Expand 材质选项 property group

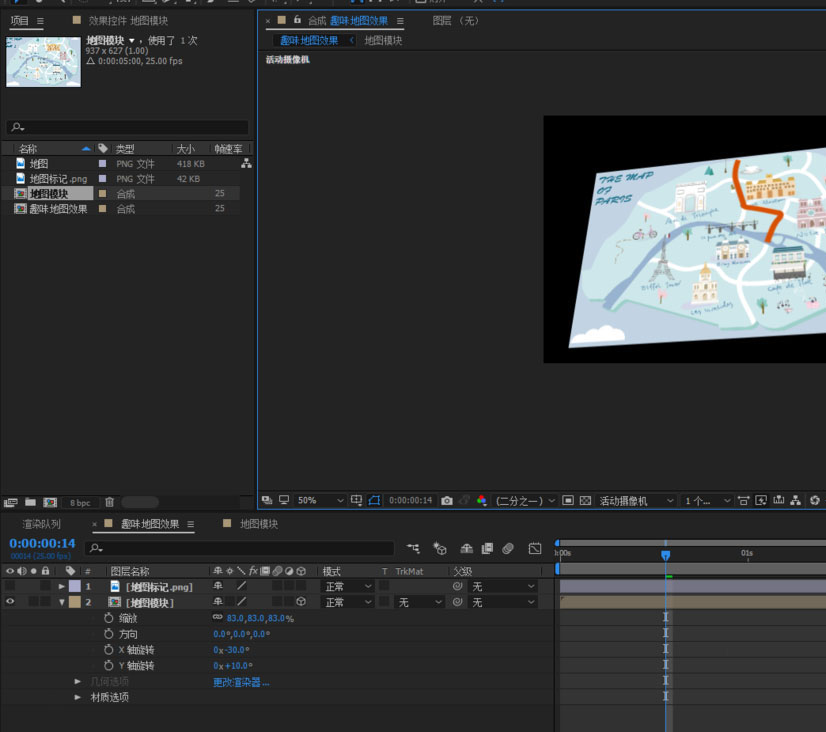point(77,697)
